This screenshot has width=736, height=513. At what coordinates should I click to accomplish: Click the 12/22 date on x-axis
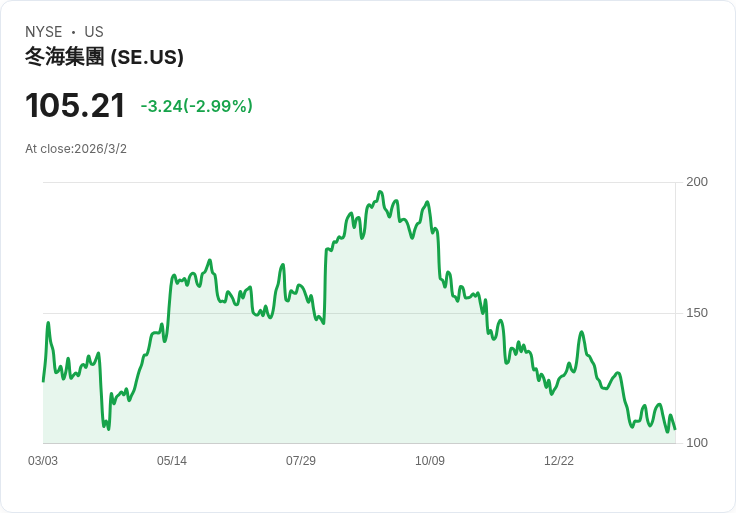pos(559,461)
